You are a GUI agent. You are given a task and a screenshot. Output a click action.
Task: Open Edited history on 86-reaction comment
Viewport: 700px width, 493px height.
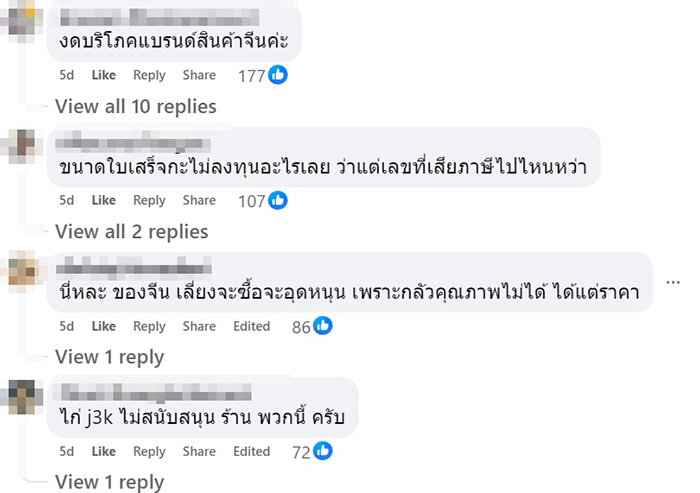tap(252, 326)
